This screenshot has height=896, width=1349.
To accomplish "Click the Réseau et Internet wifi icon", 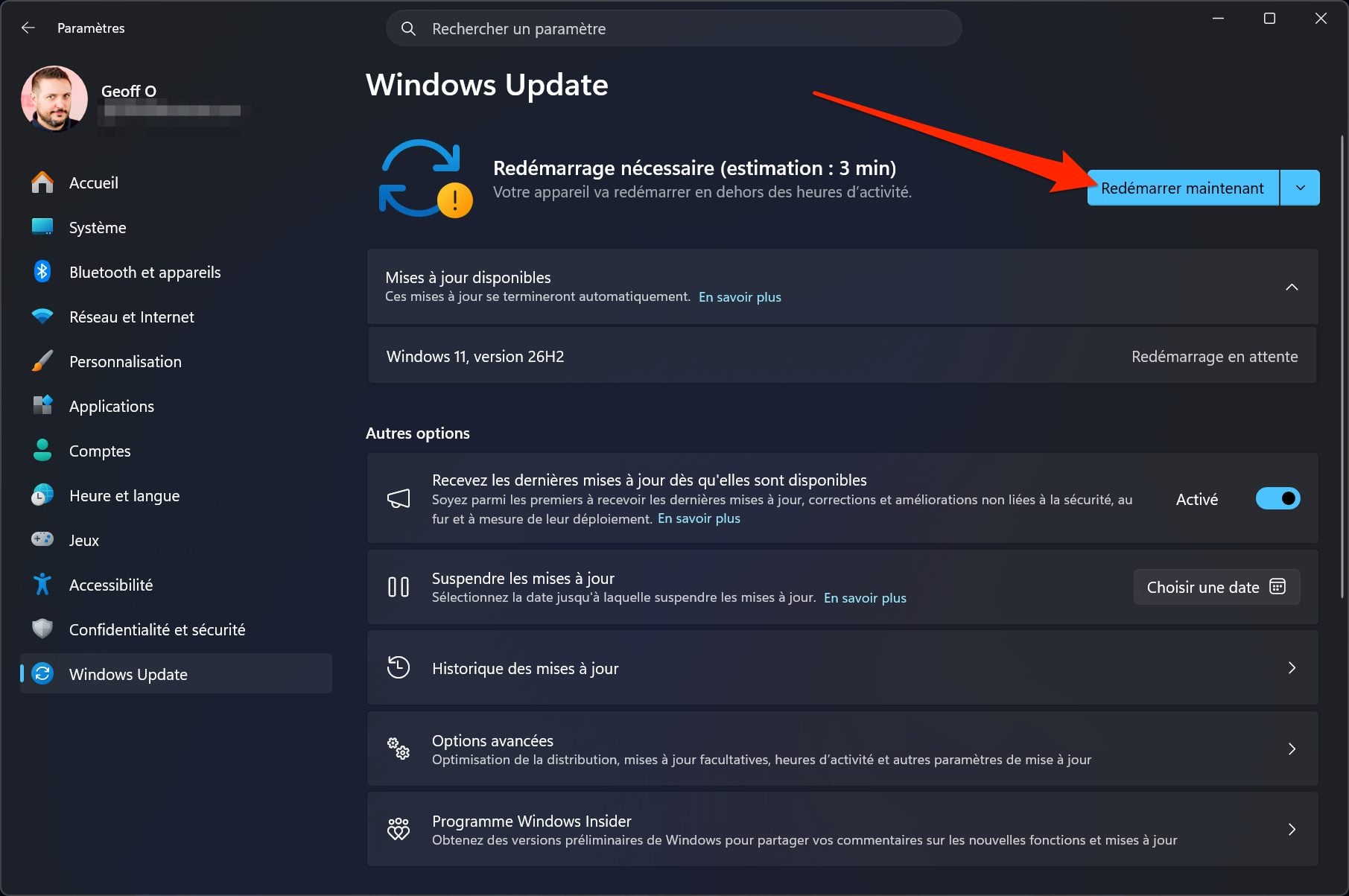I will [42, 317].
